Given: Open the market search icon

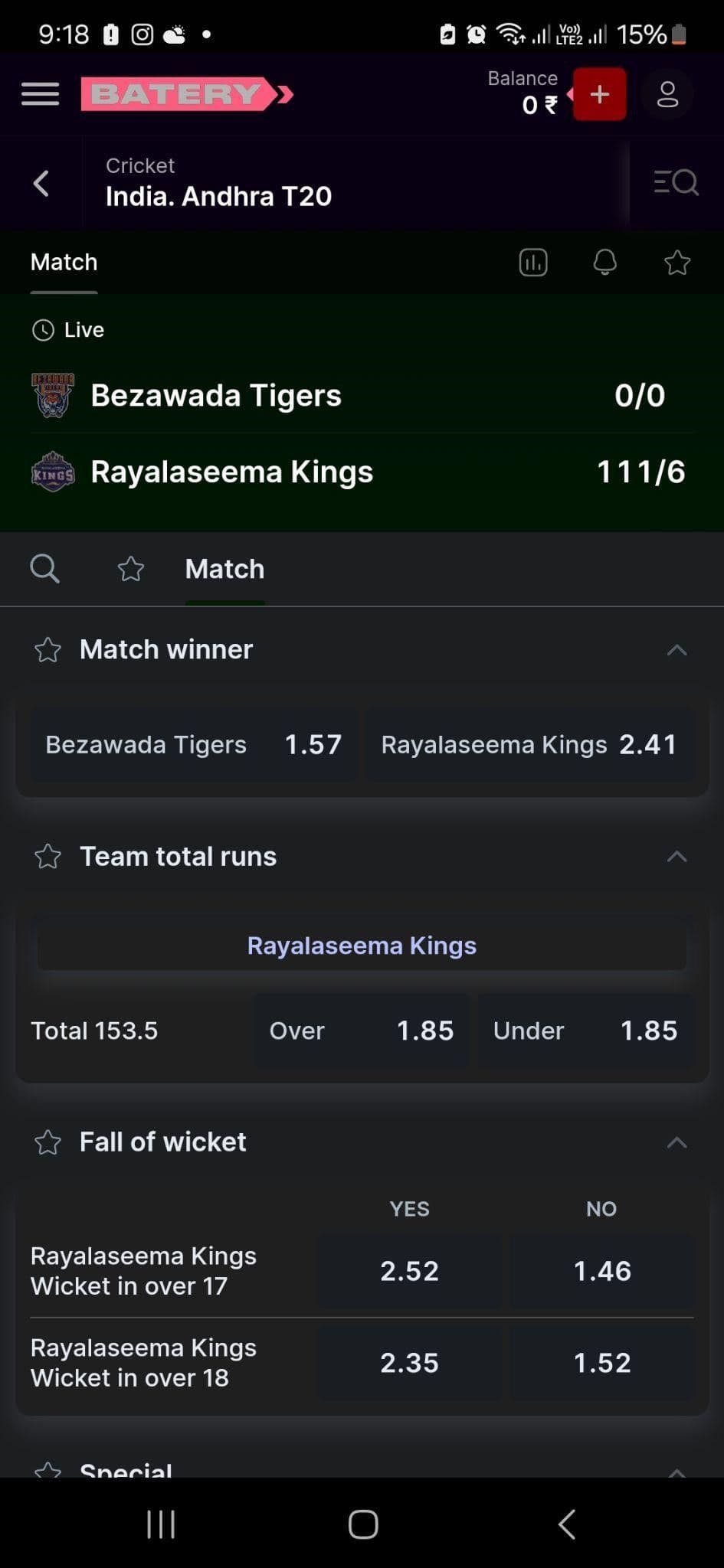Looking at the screenshot, I should (45, 569).
